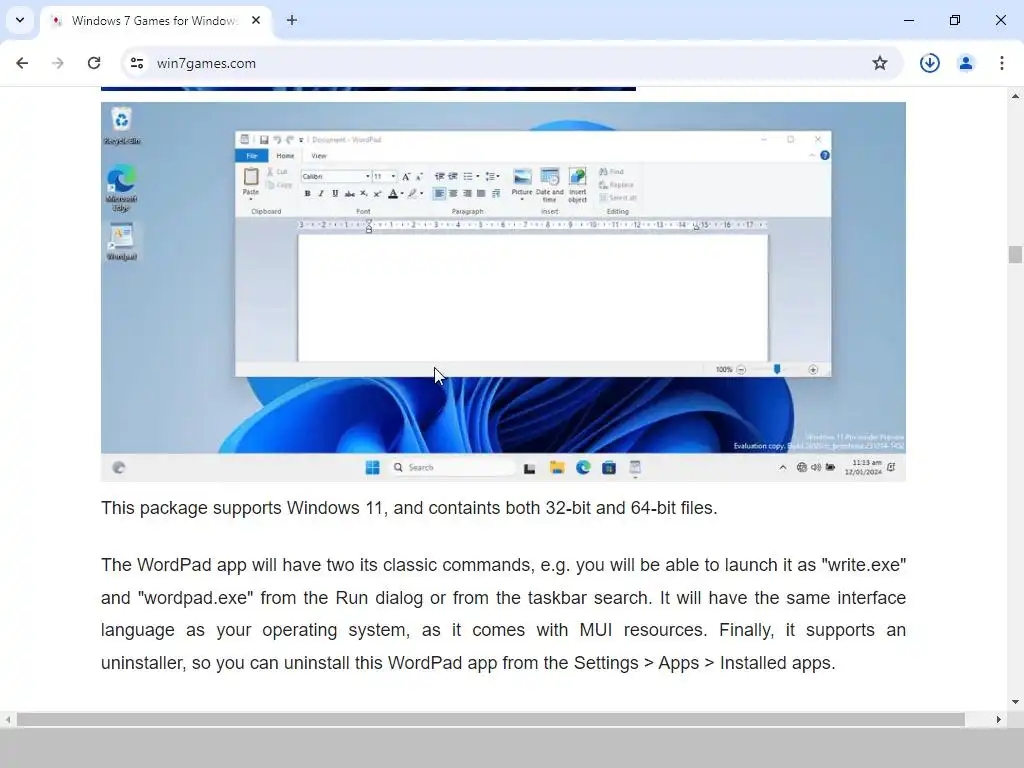Go forward to the next page

pyautogui.click(x=58, y=63)
